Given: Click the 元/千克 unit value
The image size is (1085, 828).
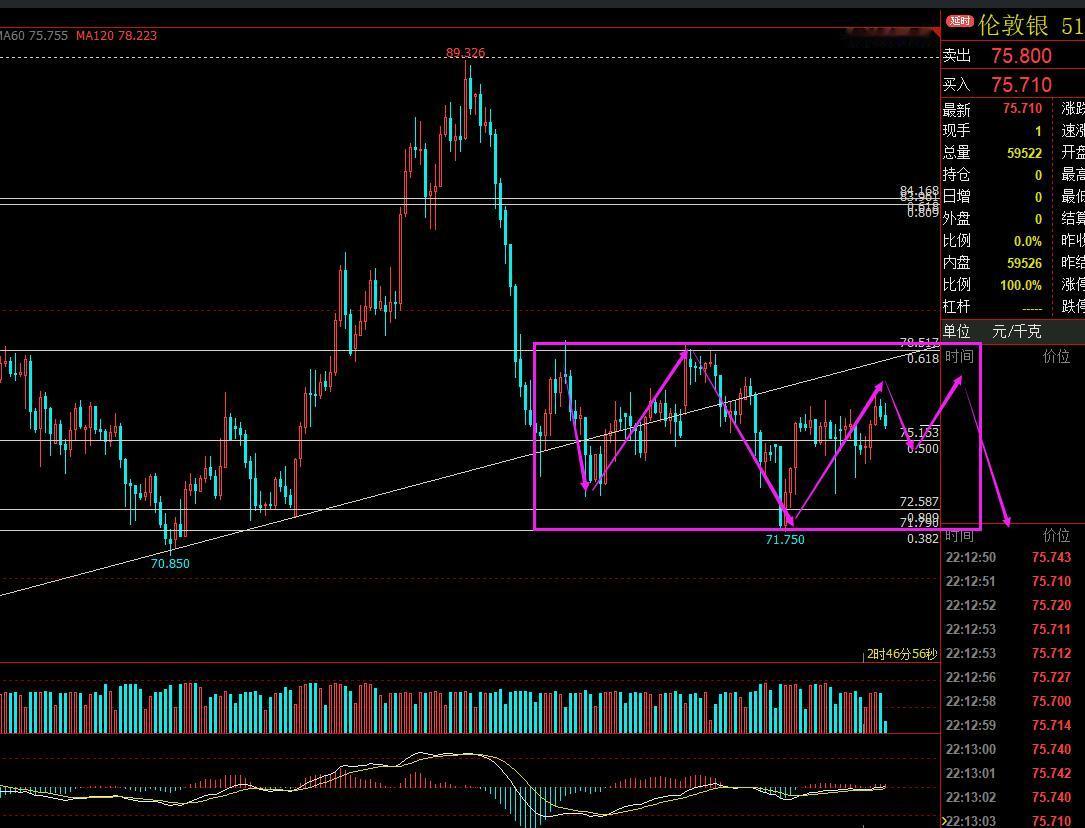Looking at the screenshot, I should pyautogui.click(x=1016, y=331).
